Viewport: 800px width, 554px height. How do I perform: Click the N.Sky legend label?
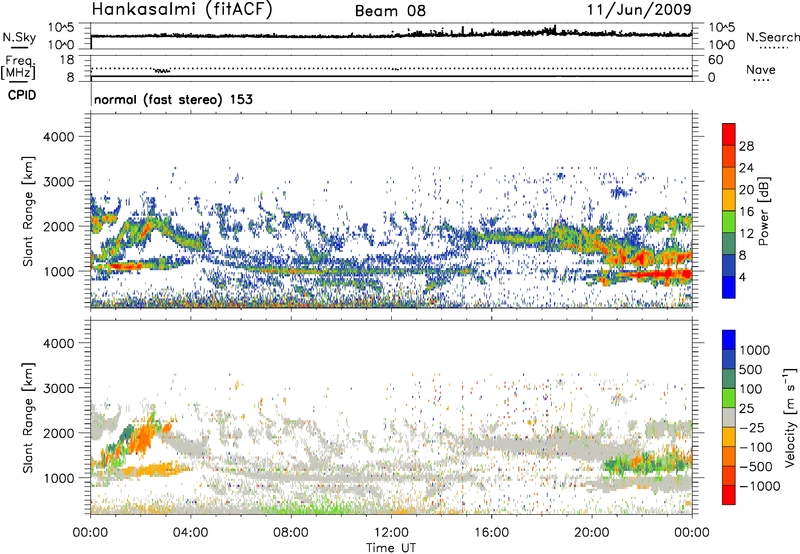coord(19,37)
